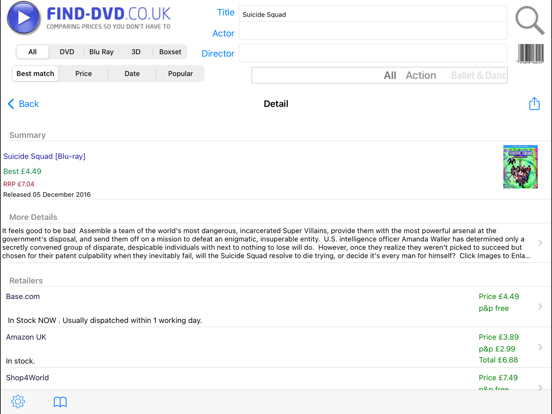Screen dimensions: 552x414
Task: Click the FIND-DVD.CO.UK site name
Action: coord(108,14)
